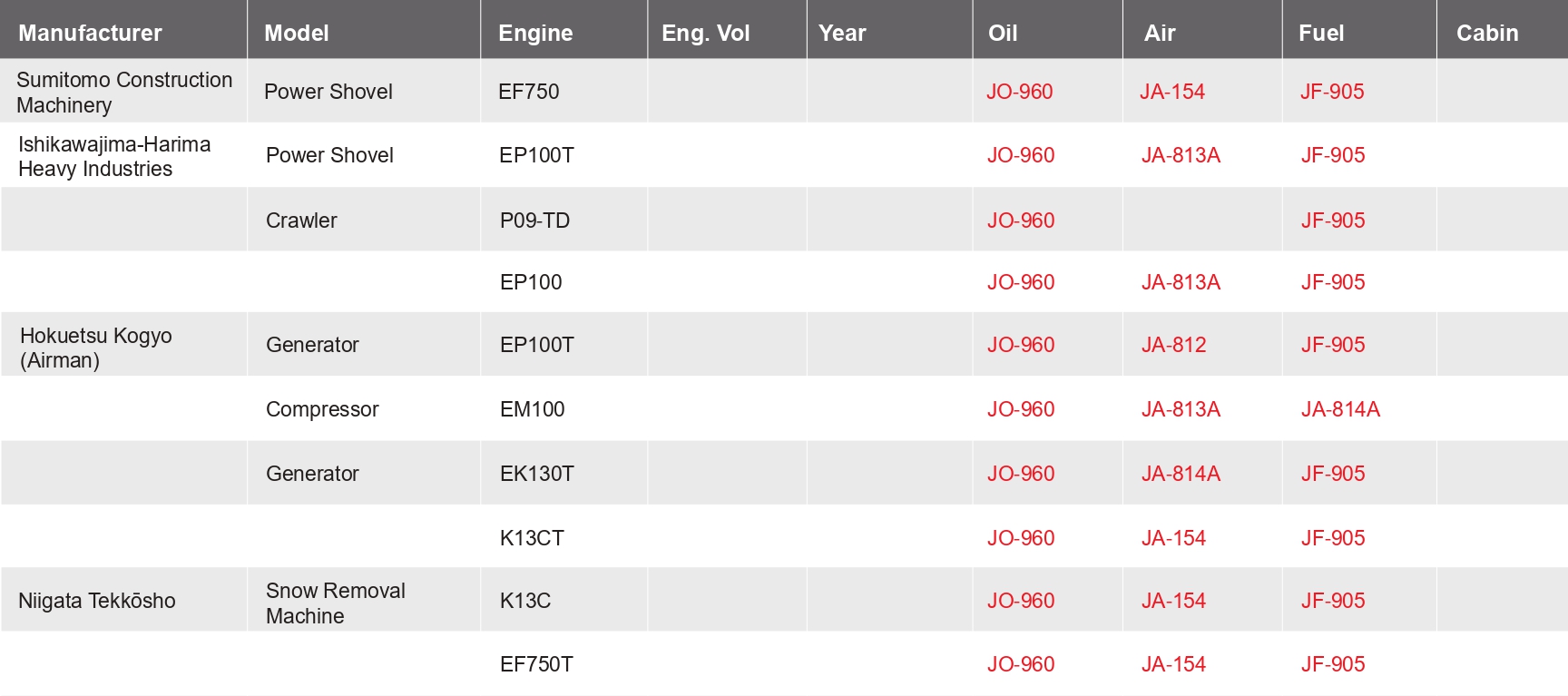This screenshot has width=1568, height=696.
Task: Click JF-905 fuel filter in the EP100 row
Action: coord(1332,282)
